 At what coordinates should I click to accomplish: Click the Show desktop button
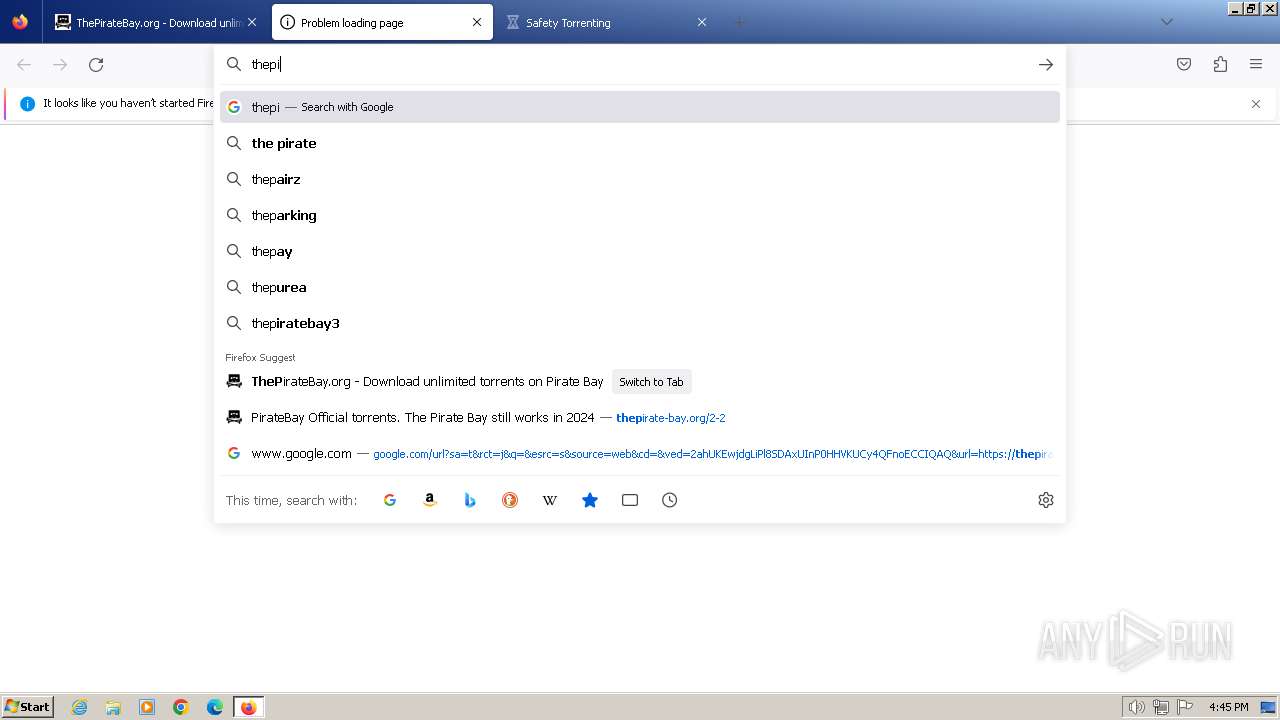tap(1268, 707)
